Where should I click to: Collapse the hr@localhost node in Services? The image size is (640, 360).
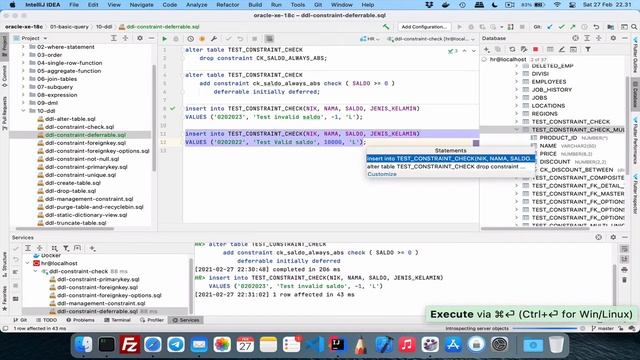pyautogui.click(x=28, y=263)
